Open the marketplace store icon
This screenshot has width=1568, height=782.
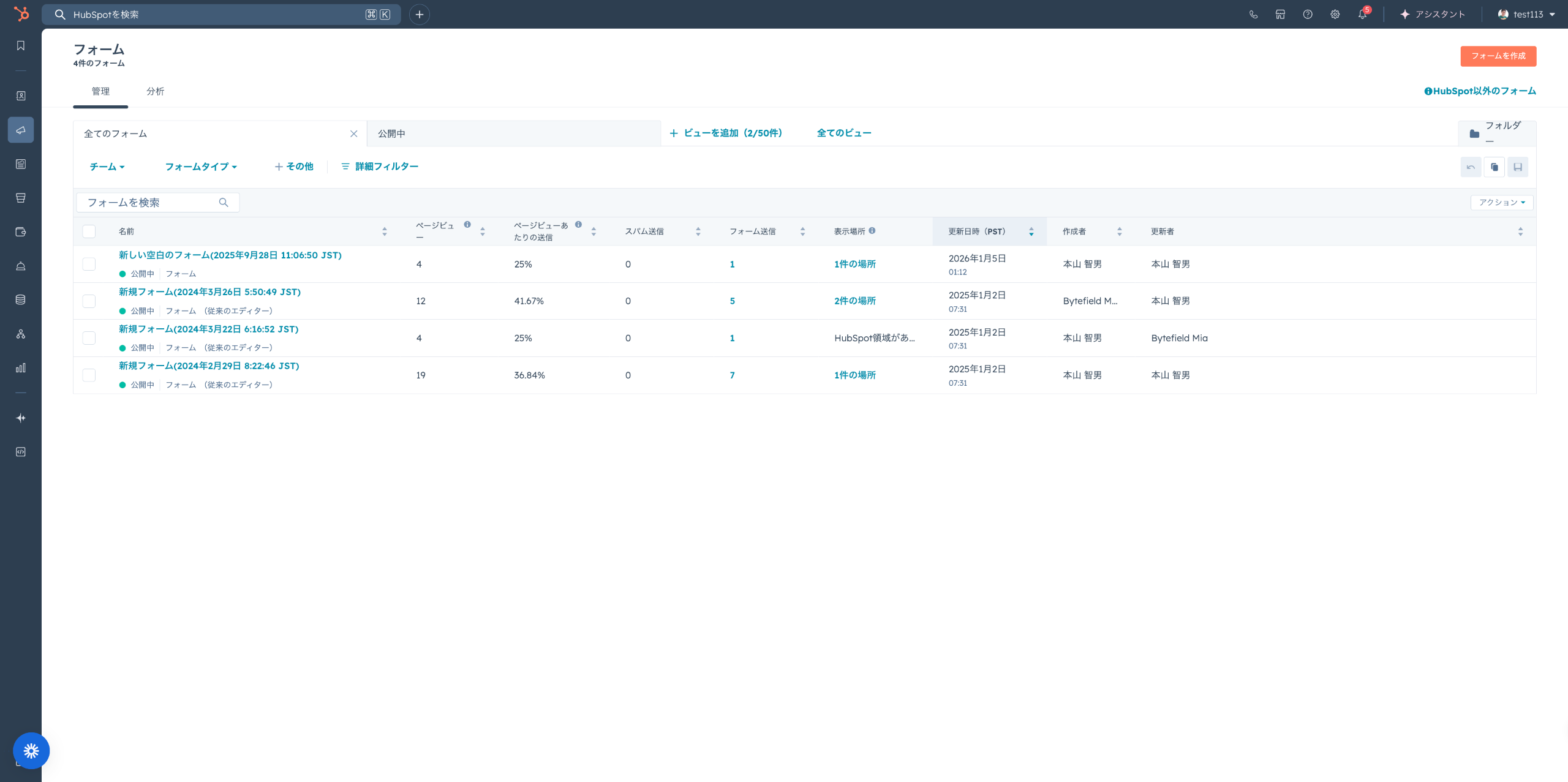(x=1280, y=14)
